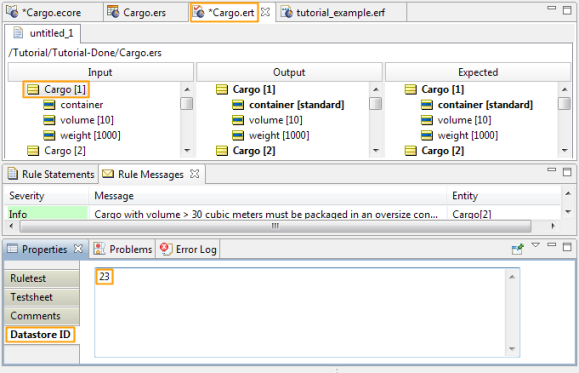Image resolution: width=579 pixels, height=373 pixels.
Task: Close the Rule Messages tab
Action: [195, 174]
